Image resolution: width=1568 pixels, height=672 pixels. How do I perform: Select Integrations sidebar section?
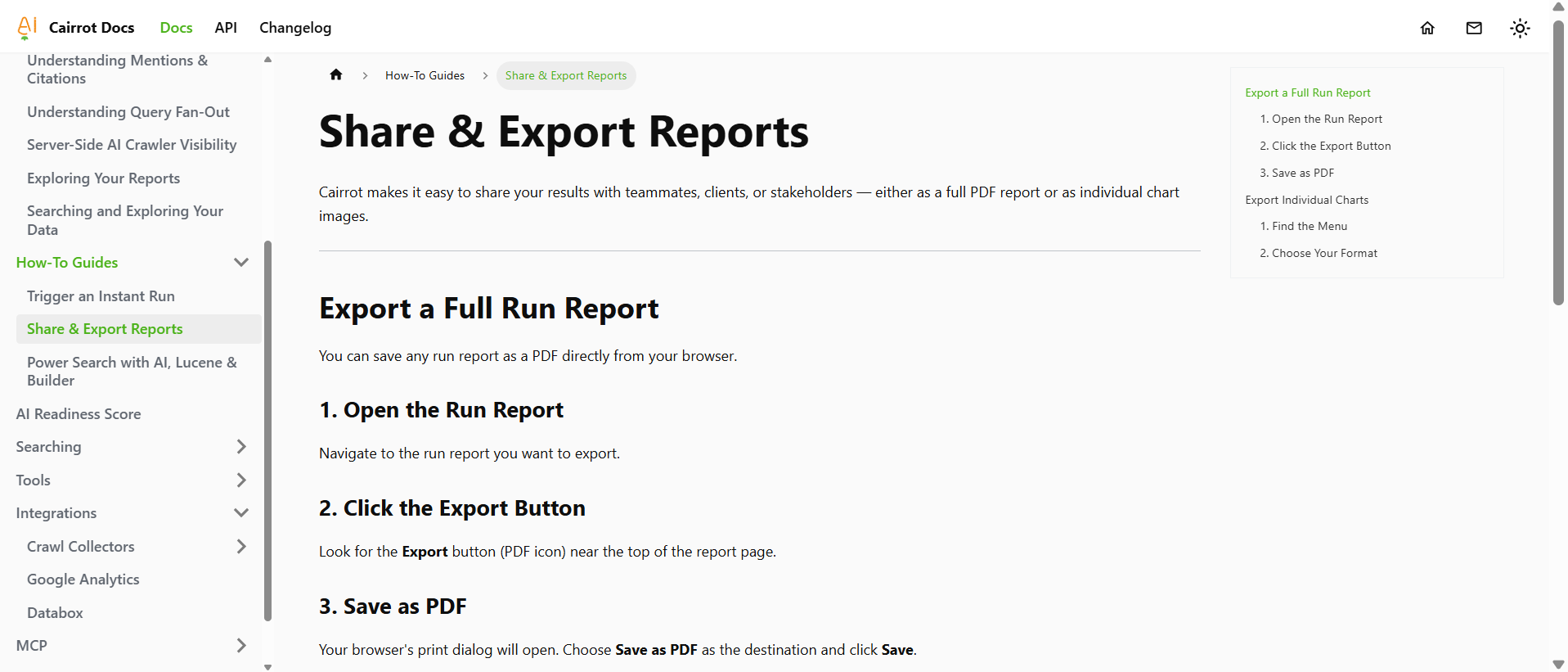[56, 513]
